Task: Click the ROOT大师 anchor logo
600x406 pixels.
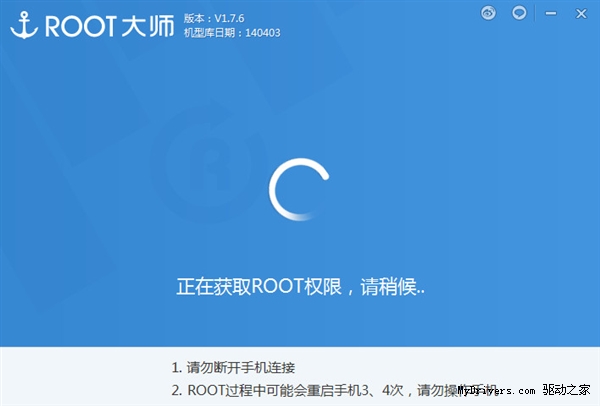Action: [x=24, y=25]
